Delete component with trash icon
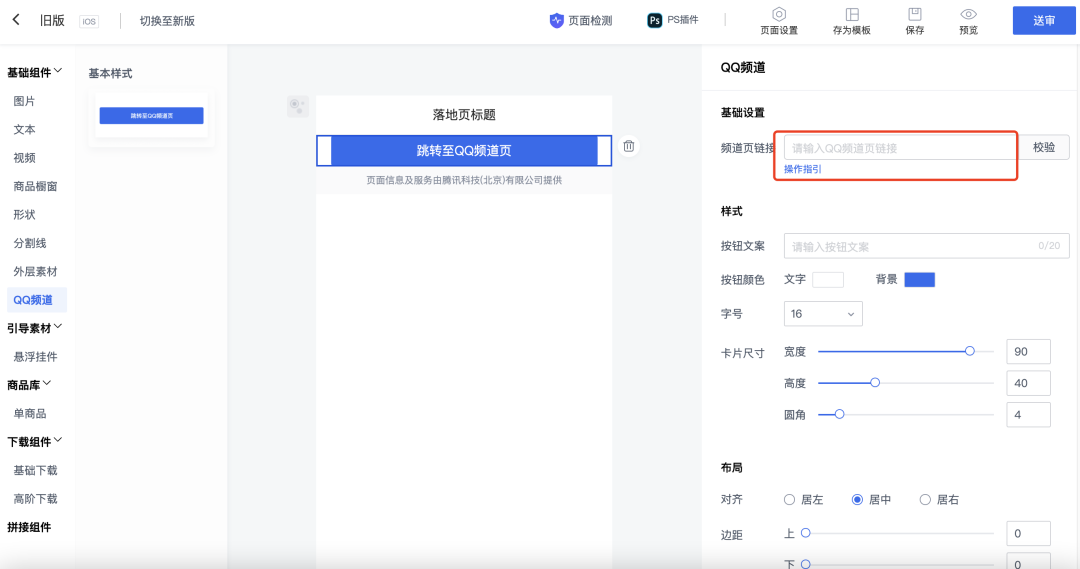Screen dimensions: 1080x569 coord(628,147)
